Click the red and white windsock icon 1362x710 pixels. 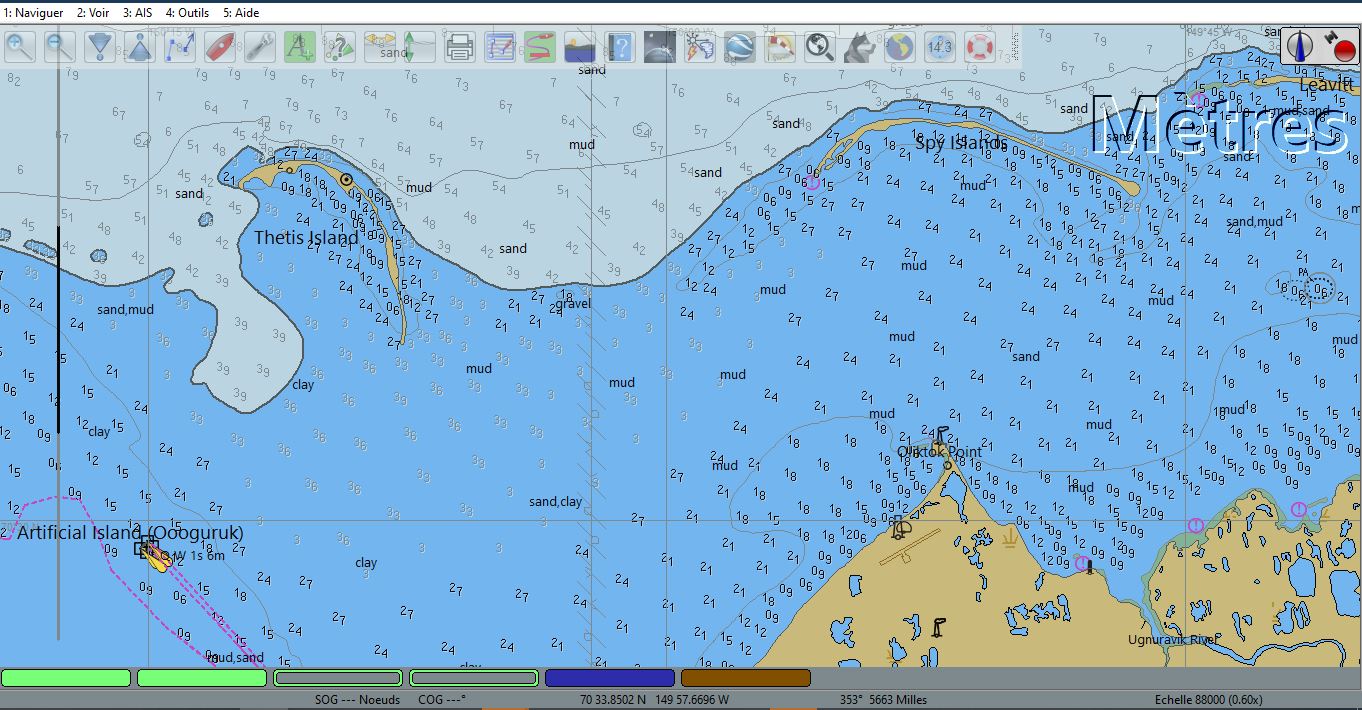780,47
